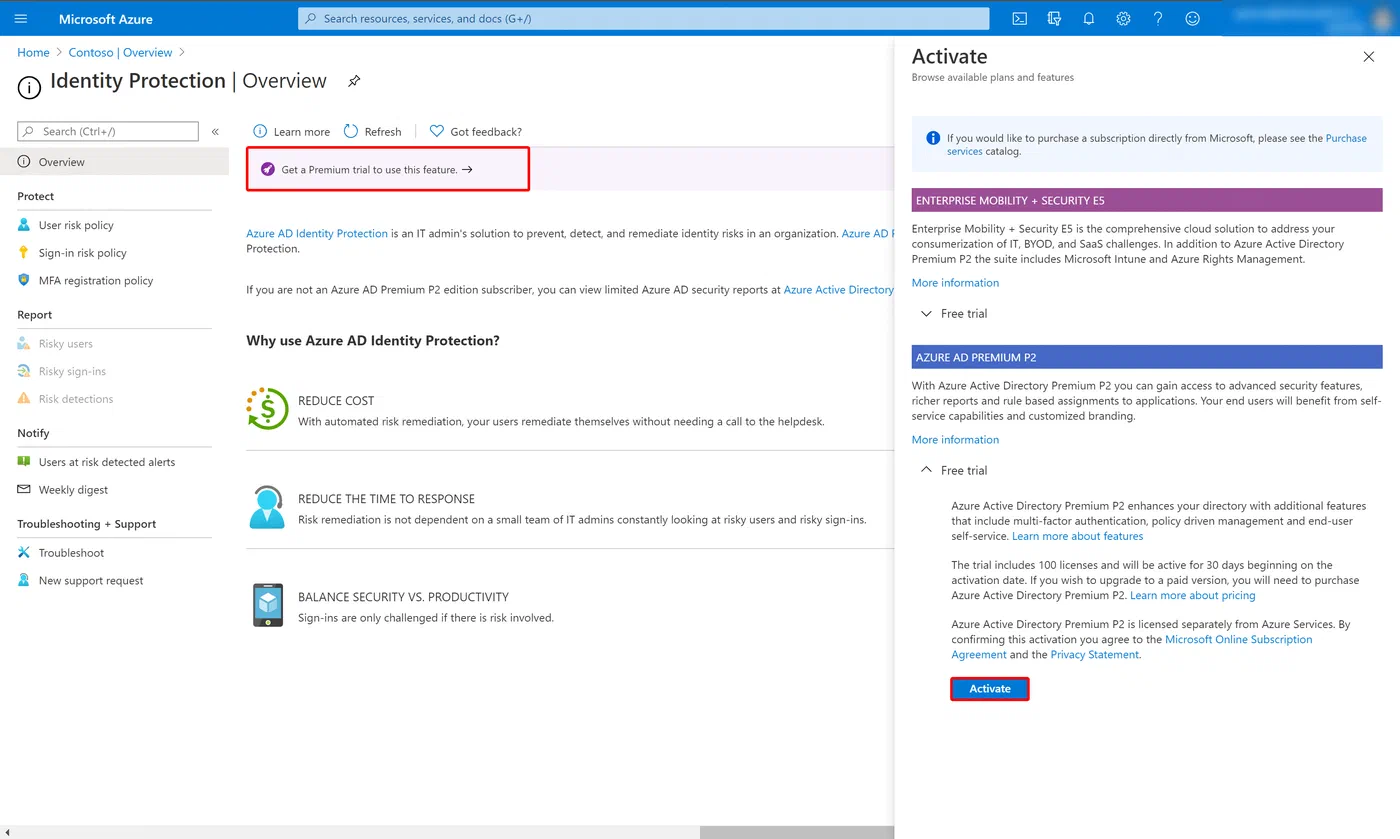This screenshot has height=839, width=1400.
Task: Open Cloud Shell from top bar
Action: pyautogui.click(x=1019, y=19)
